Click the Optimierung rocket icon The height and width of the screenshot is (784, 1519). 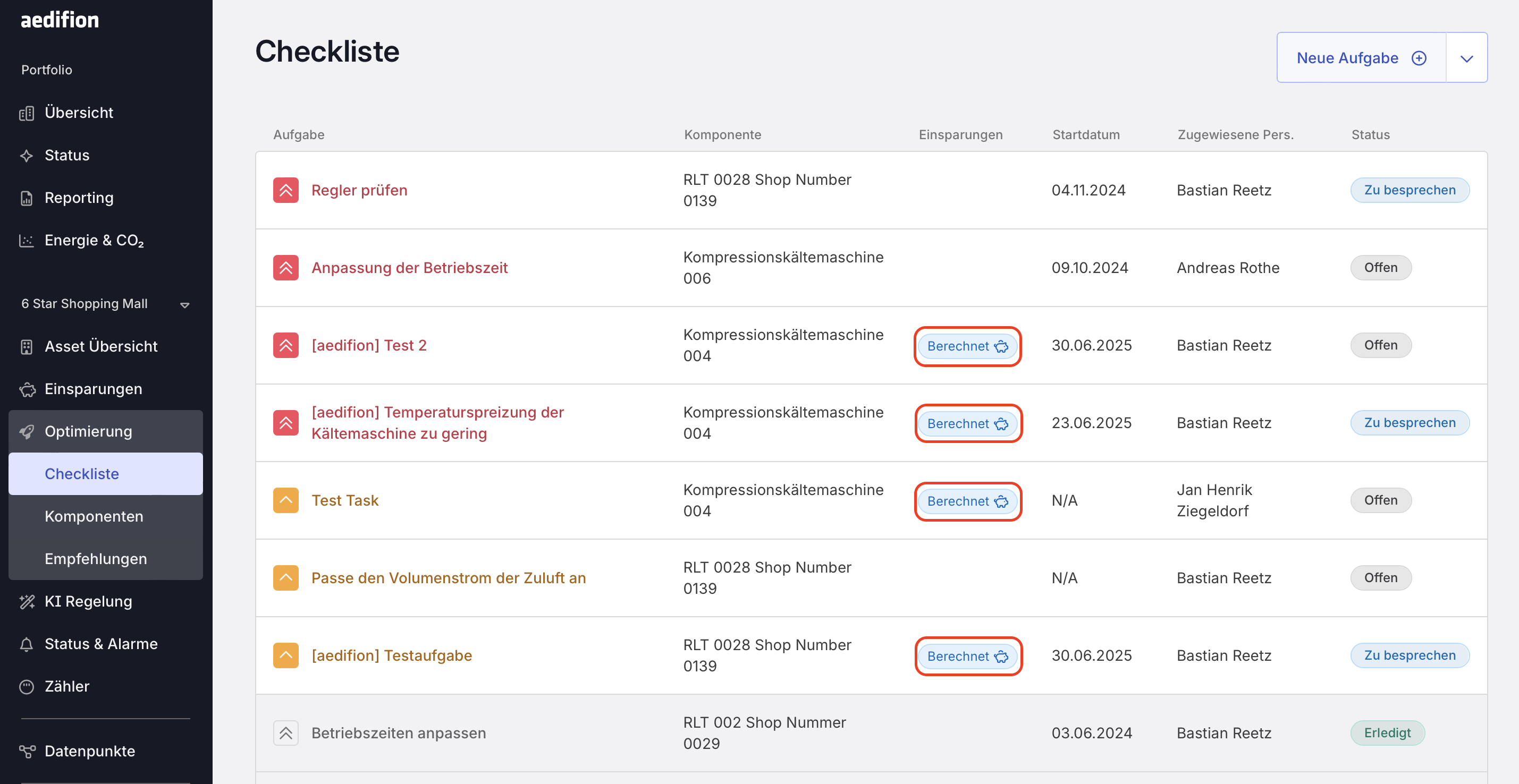27,431
